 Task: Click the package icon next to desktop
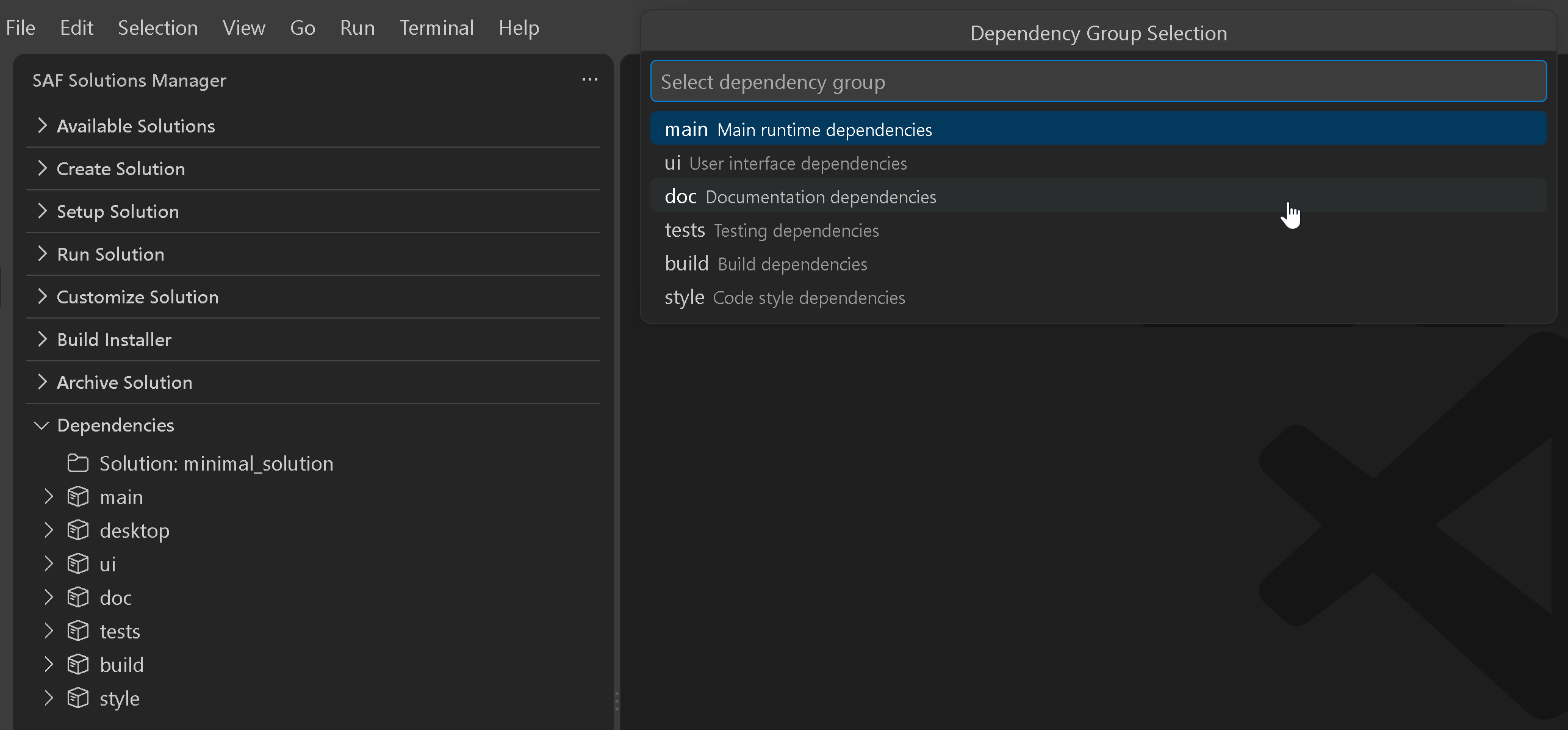[x=78, y=530]
